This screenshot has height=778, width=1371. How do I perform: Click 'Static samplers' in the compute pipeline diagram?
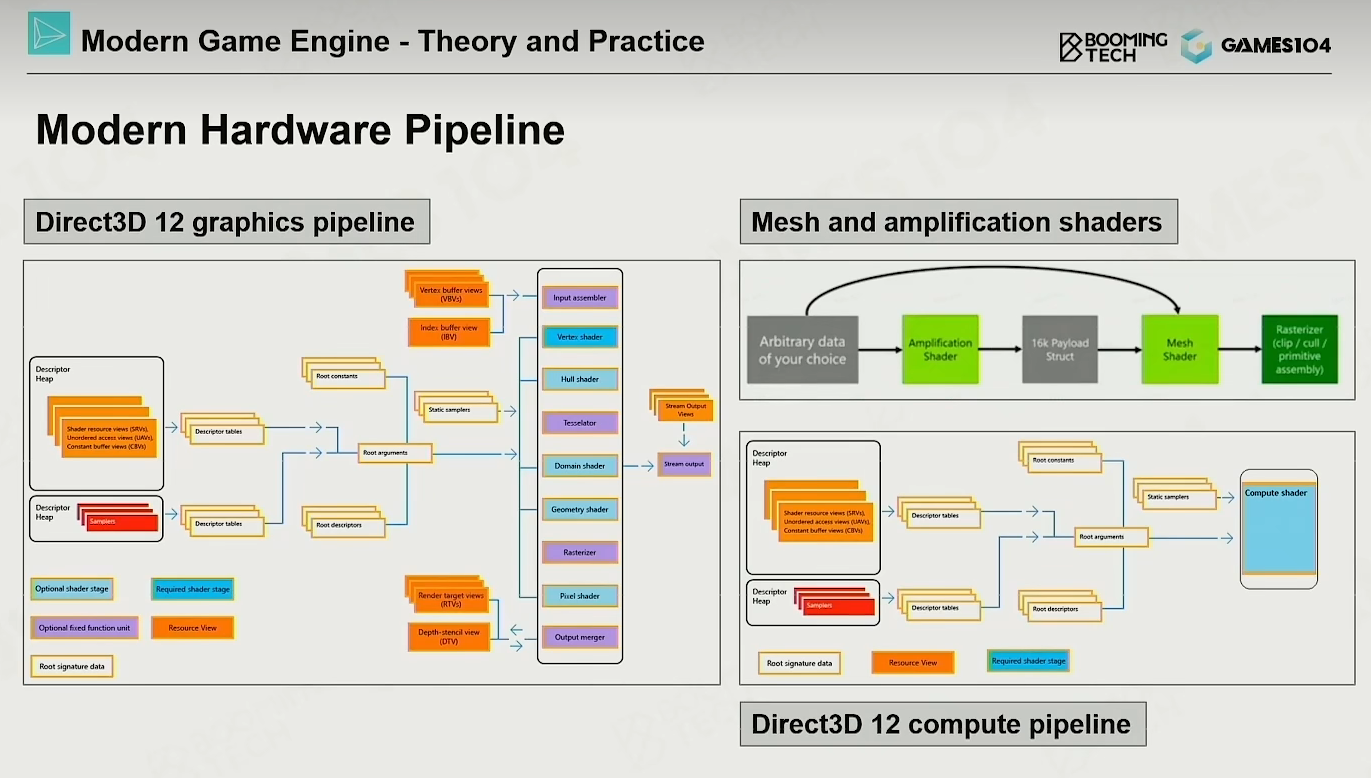pos(1178,496)
